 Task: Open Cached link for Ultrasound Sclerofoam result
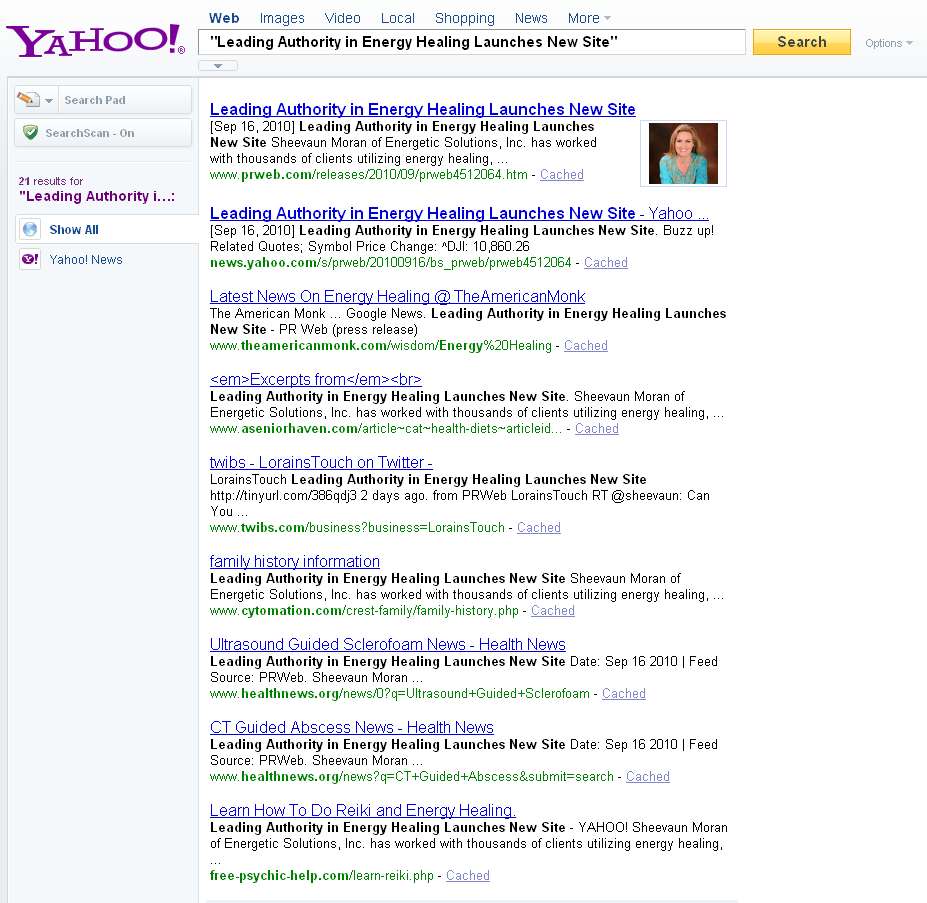pos(624,694)
